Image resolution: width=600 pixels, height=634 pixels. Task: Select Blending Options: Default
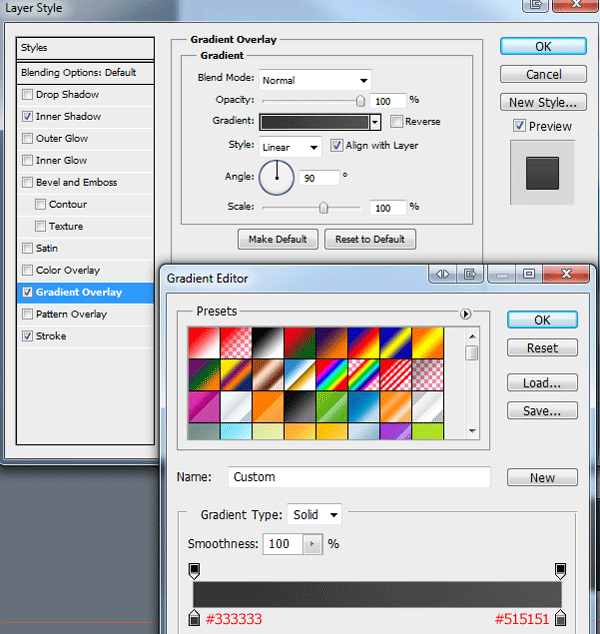(85, 73)
